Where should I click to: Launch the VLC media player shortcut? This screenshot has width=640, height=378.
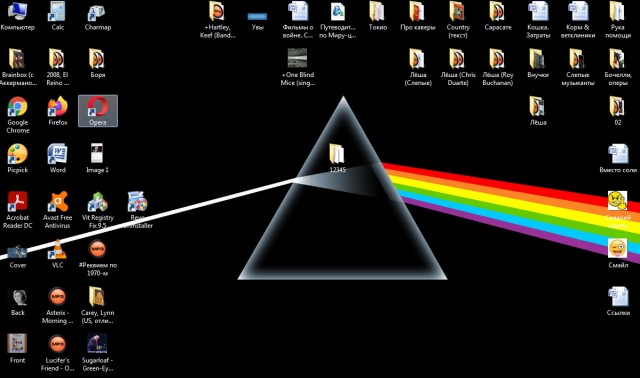58,254
